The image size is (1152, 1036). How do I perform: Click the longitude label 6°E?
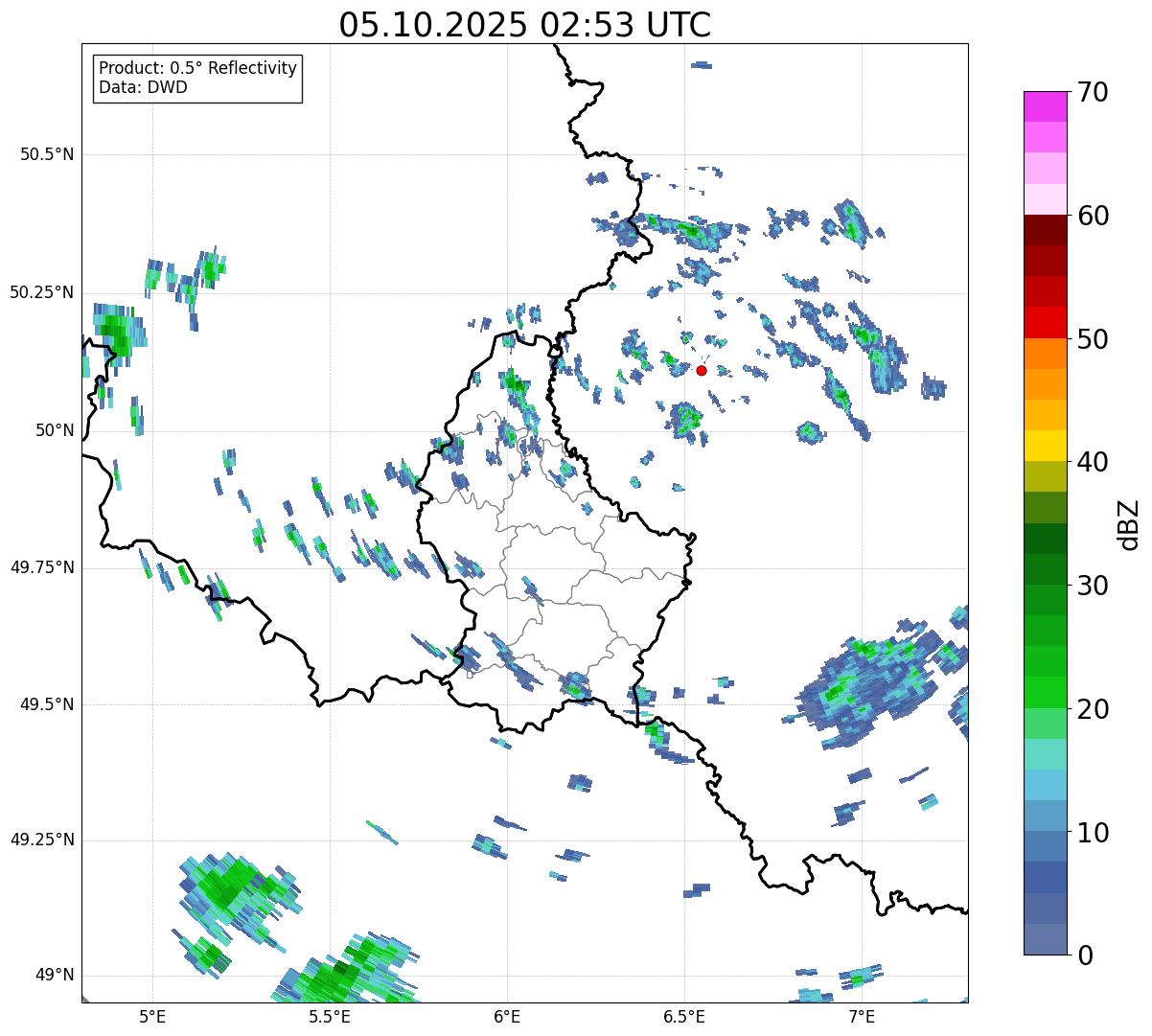[x=507, y=1018]
